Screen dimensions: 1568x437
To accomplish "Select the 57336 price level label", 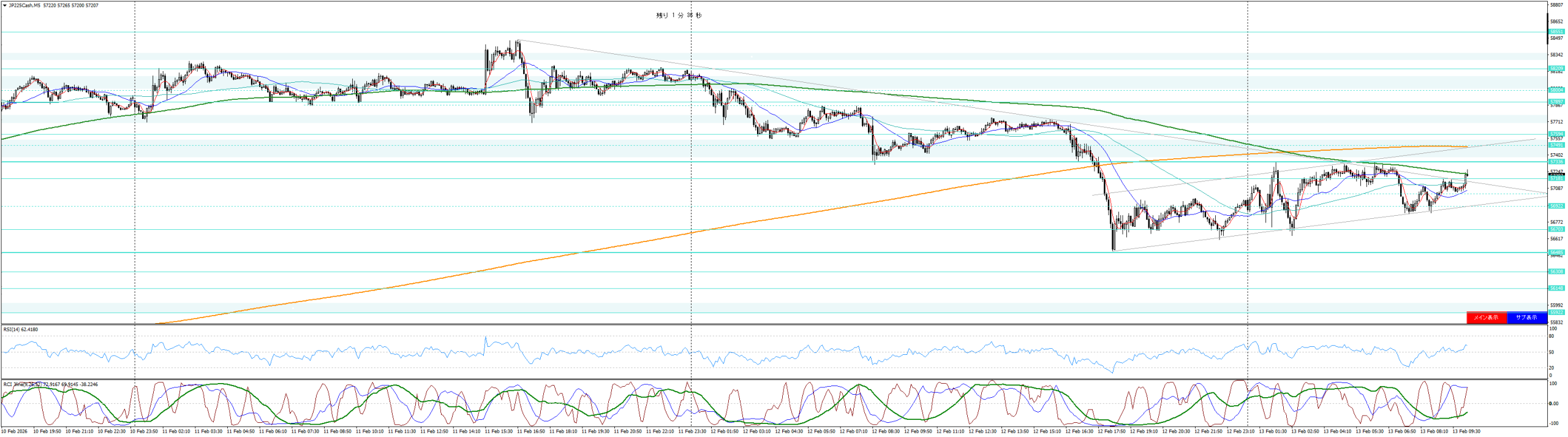I will (x=1556, y=162).
